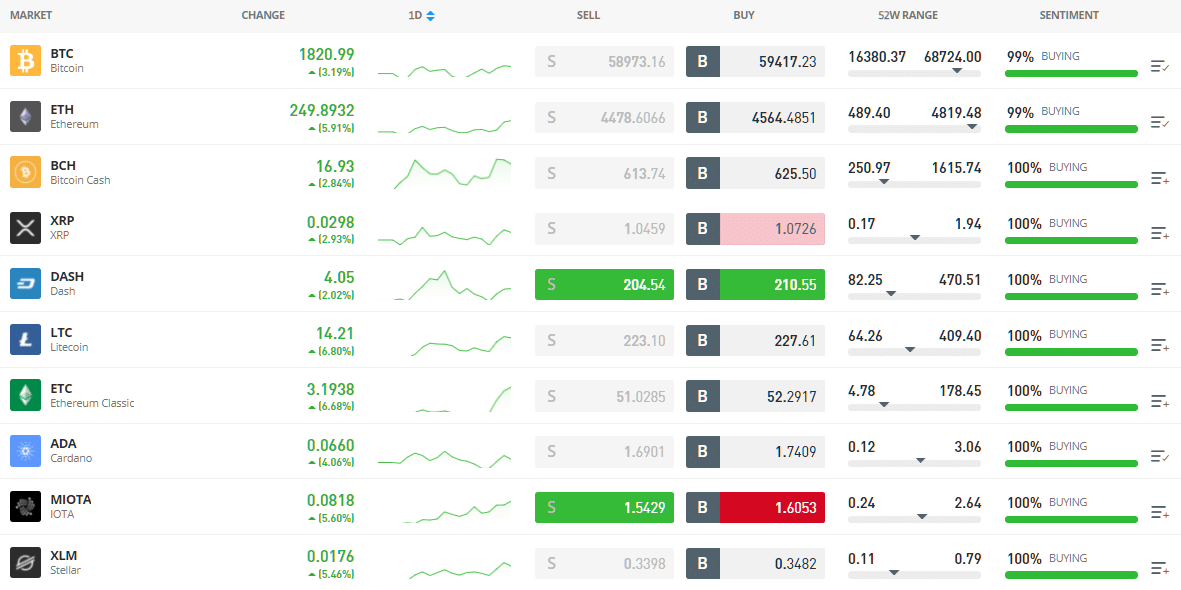The width and height of the screenshot is (1181, 590).
Task: Click the XRP 52-week range bar
Action: pyautogui.click(x=914, y=240)
